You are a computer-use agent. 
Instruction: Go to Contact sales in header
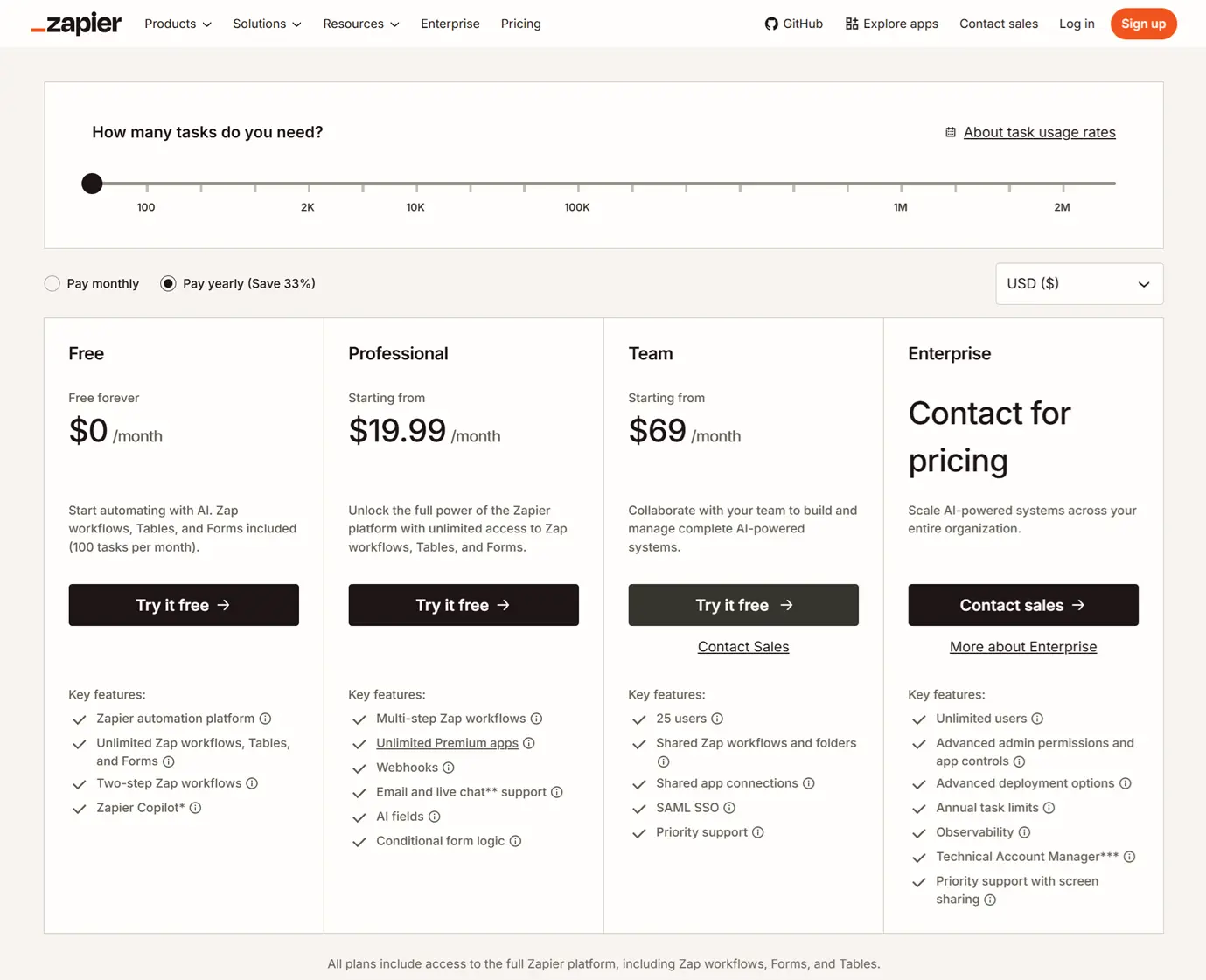[x=999, y=24]
